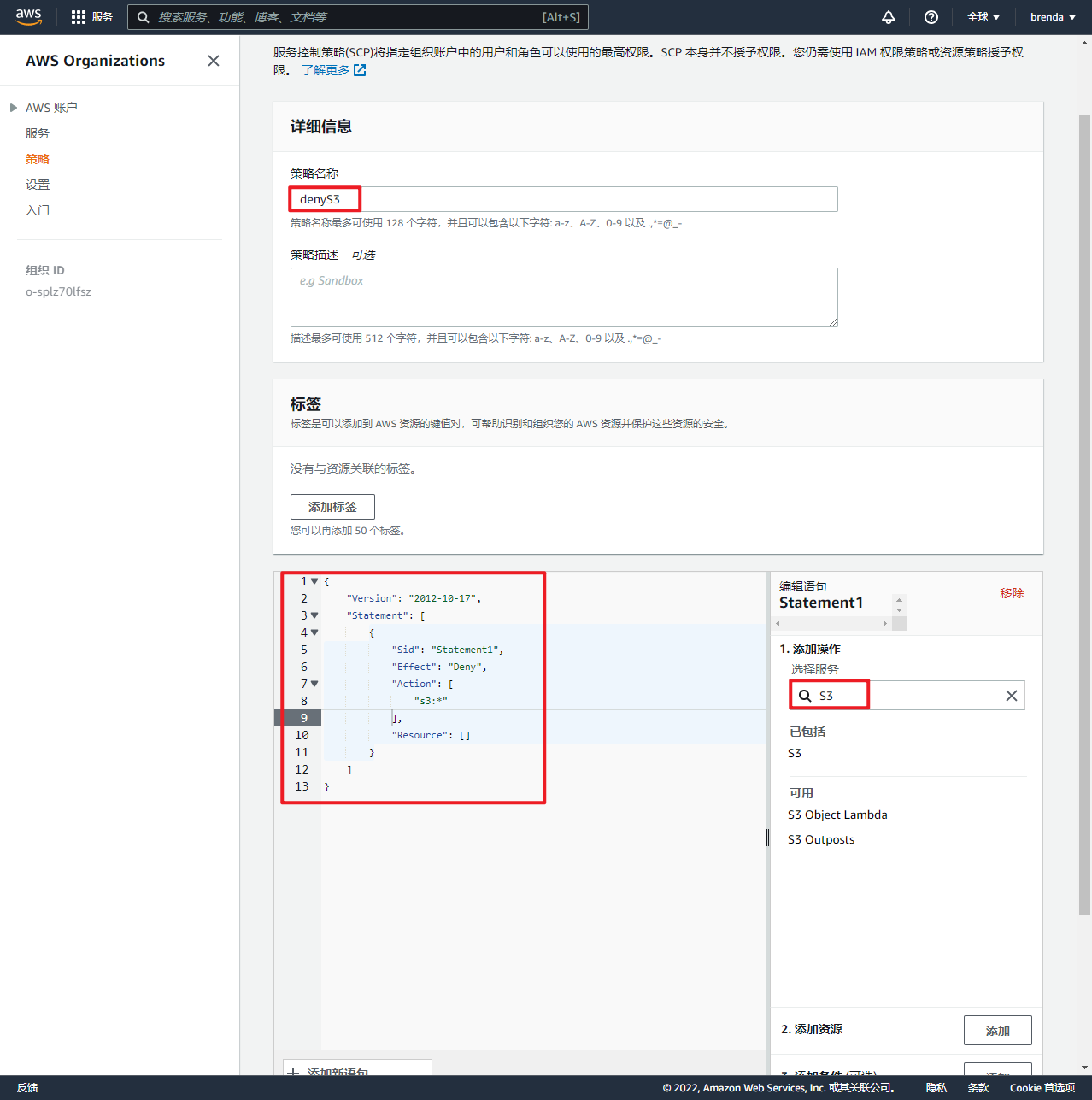The width and height of the screenshot is (1092, 1100).
Task: Open 条款 footer link
Action: 978,1088
